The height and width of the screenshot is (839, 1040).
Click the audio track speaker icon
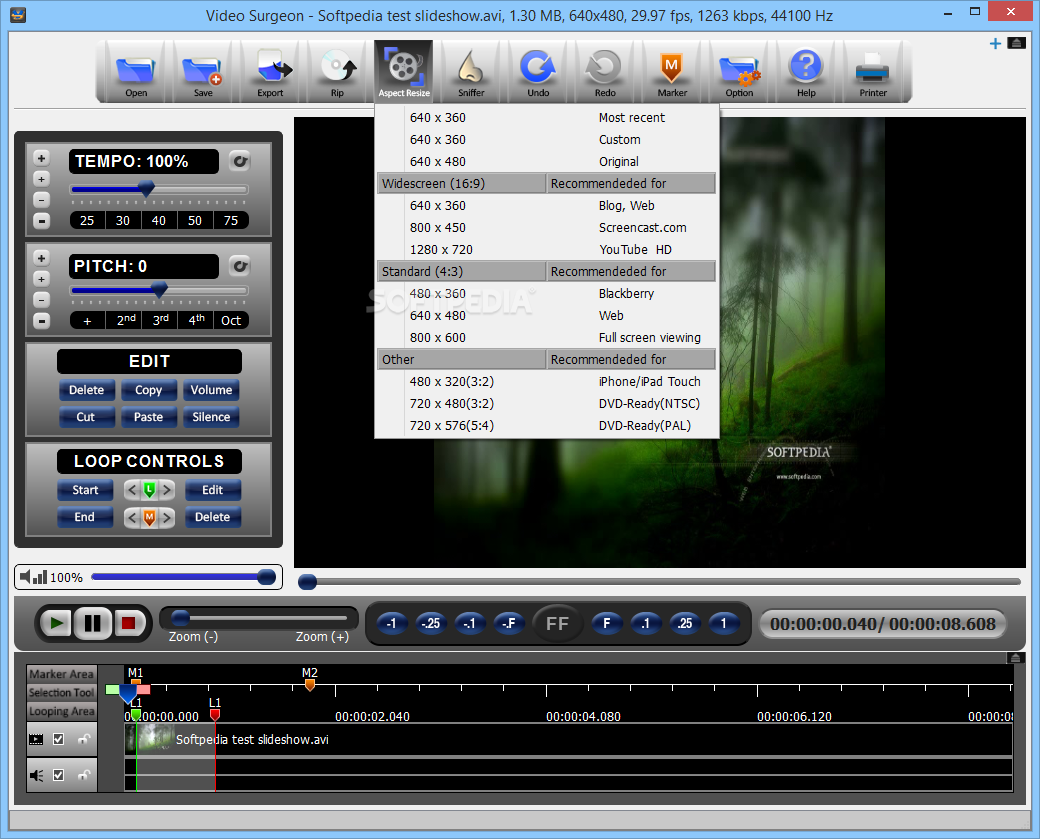36,775
